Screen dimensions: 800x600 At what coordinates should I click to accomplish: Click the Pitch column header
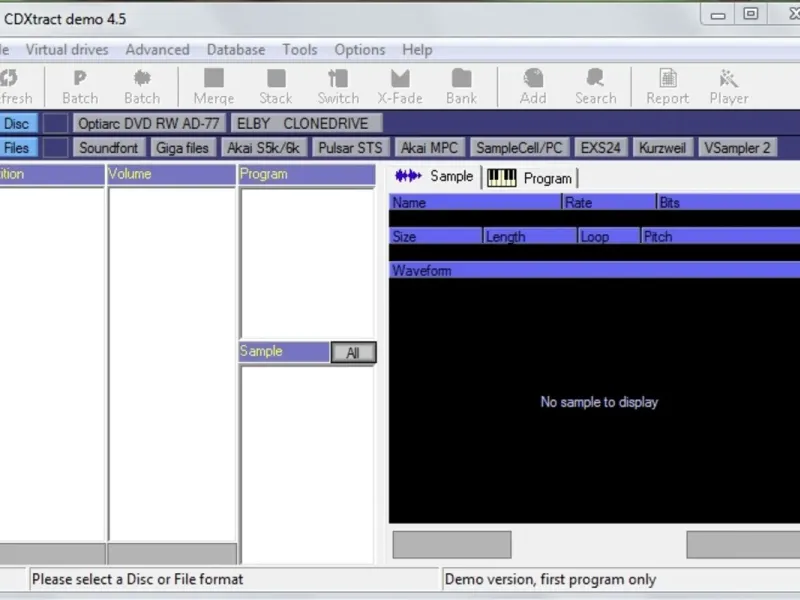[x=720, y=237]
